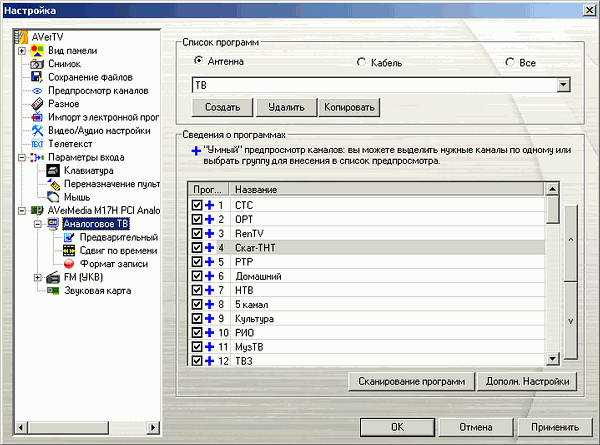Click Сканирование программ button
This screenshot has width=600, height=445.
tap(411, 381)
